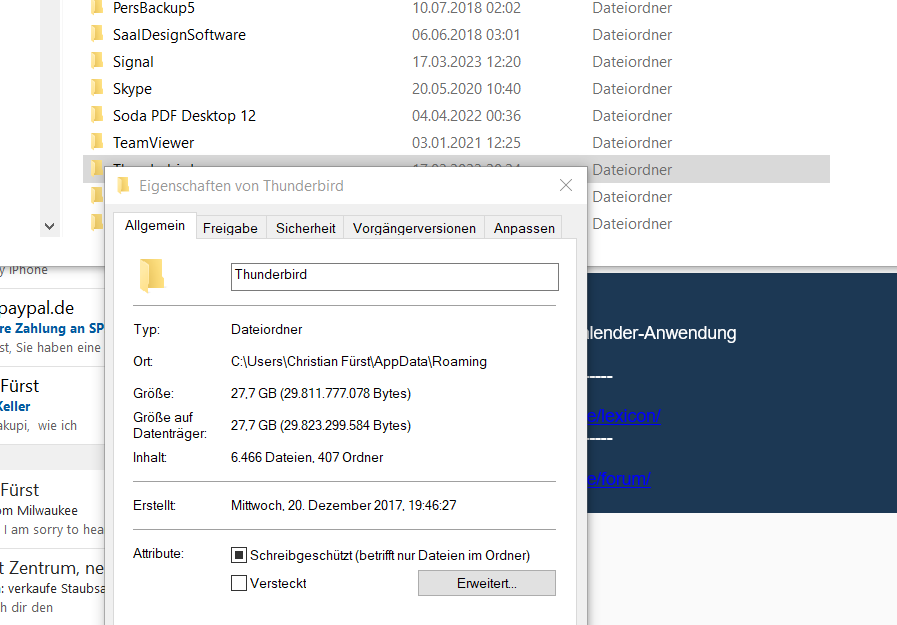Enable the Versteckt checkbox

pos(239,583)
